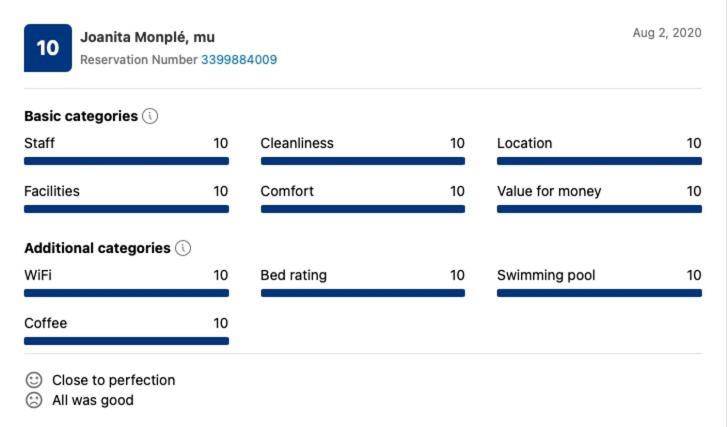This screenshot has height=427, width=727.
Task: Click the Location rating bar
Action: (x=599, y=161)
